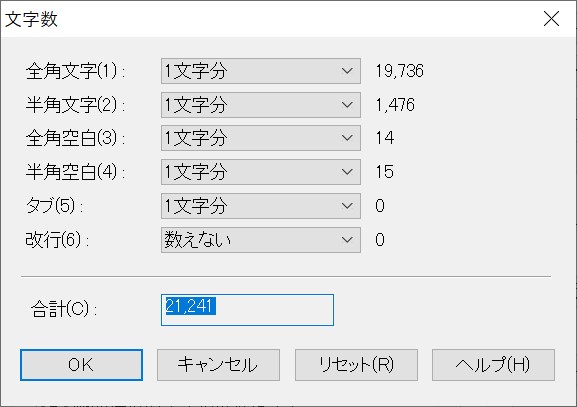Click the 19,736 full-width character count

pyautogui.click(x=400, y=71)
